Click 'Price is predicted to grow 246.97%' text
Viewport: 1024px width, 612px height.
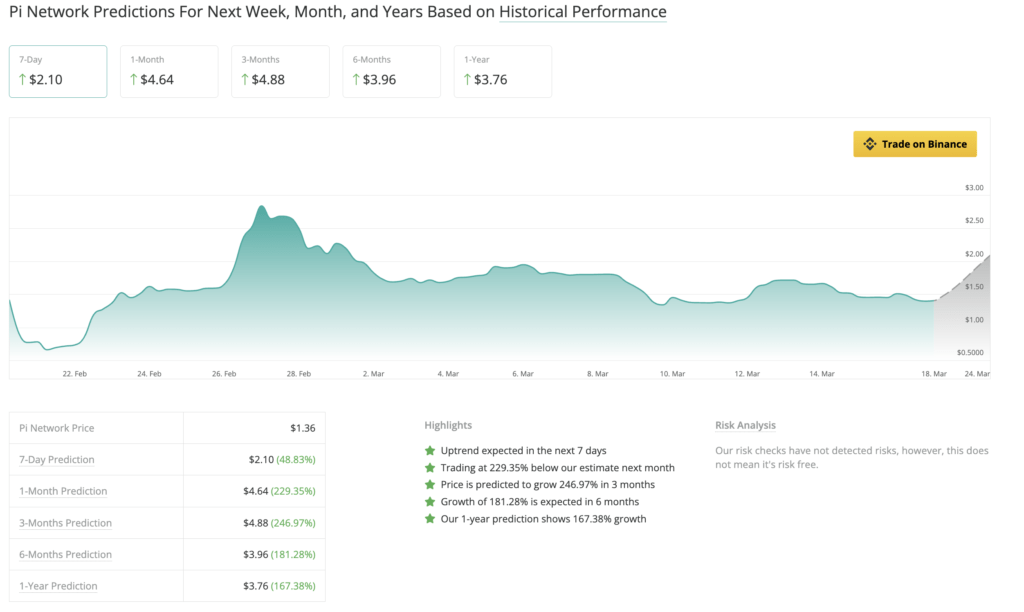coord(548,485)
